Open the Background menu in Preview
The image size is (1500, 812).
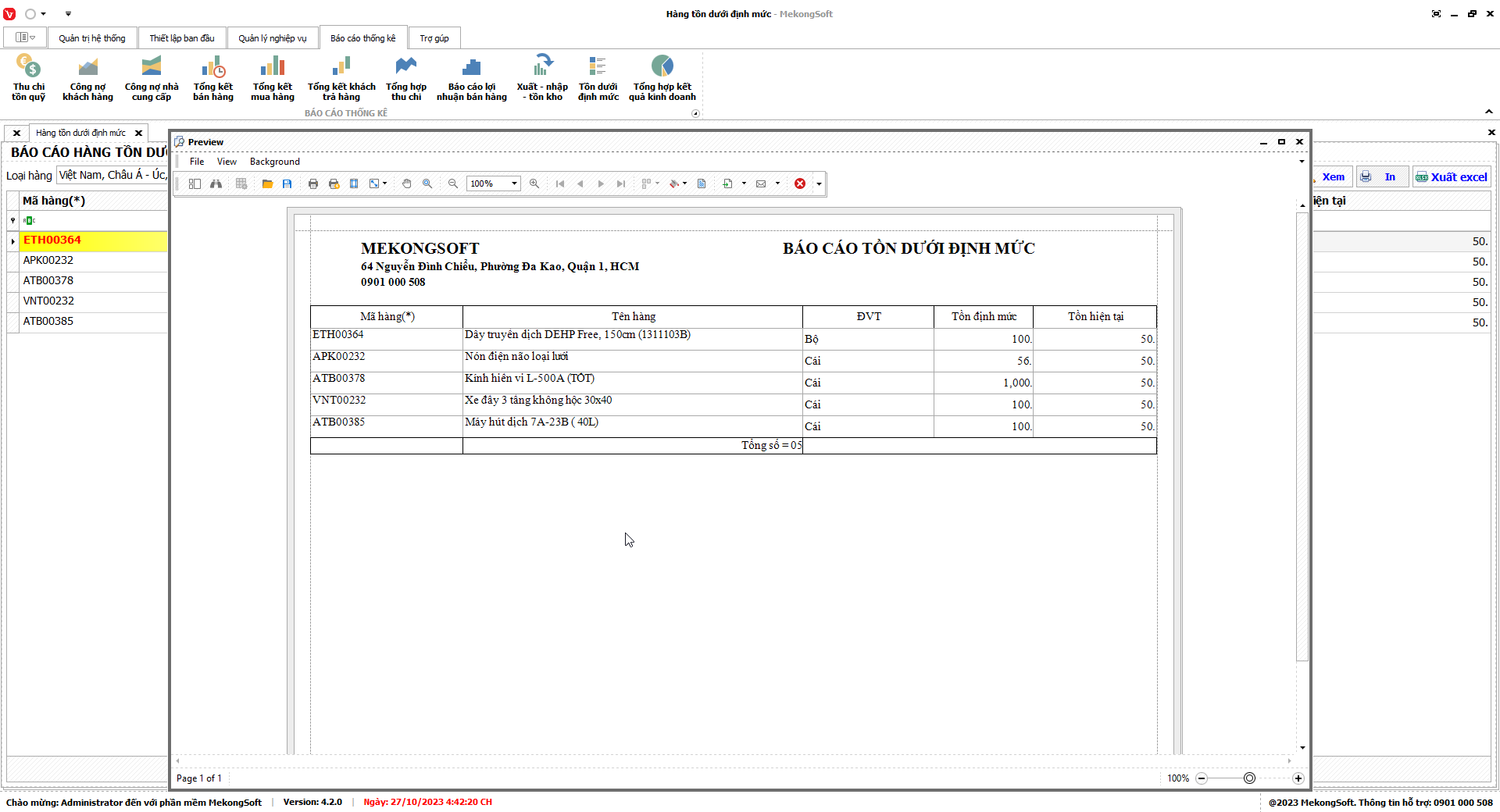274,162
